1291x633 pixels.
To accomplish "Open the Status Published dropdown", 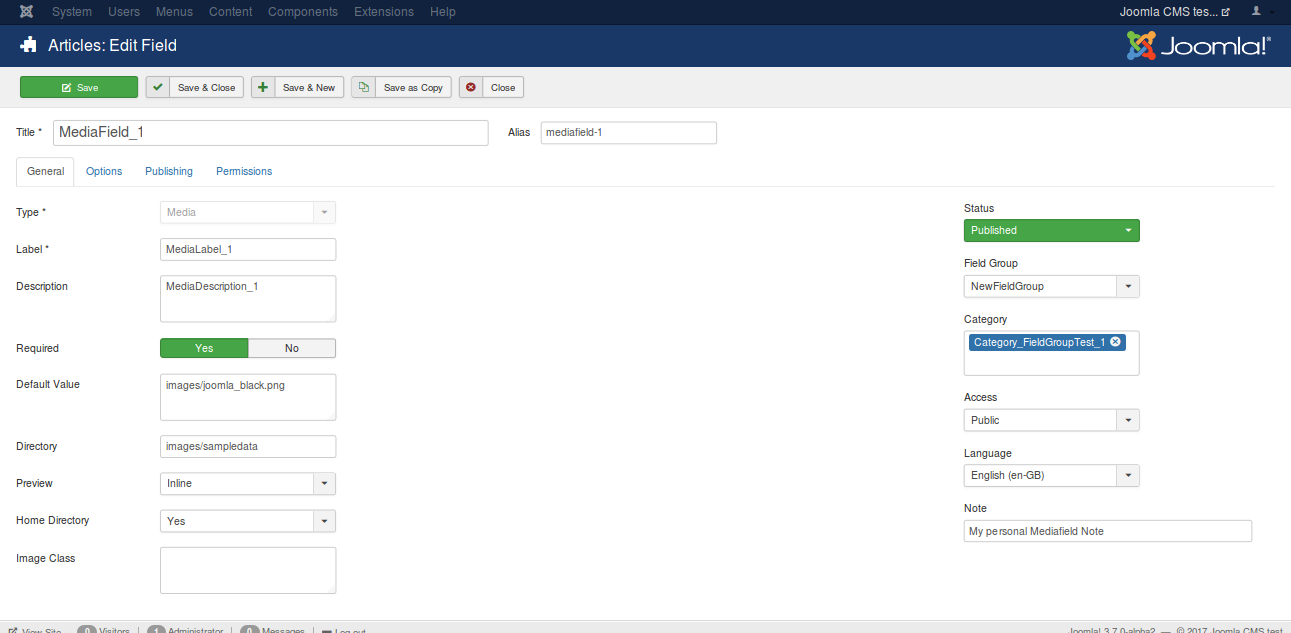I will pyautogui.click(x=1051, y=231).
